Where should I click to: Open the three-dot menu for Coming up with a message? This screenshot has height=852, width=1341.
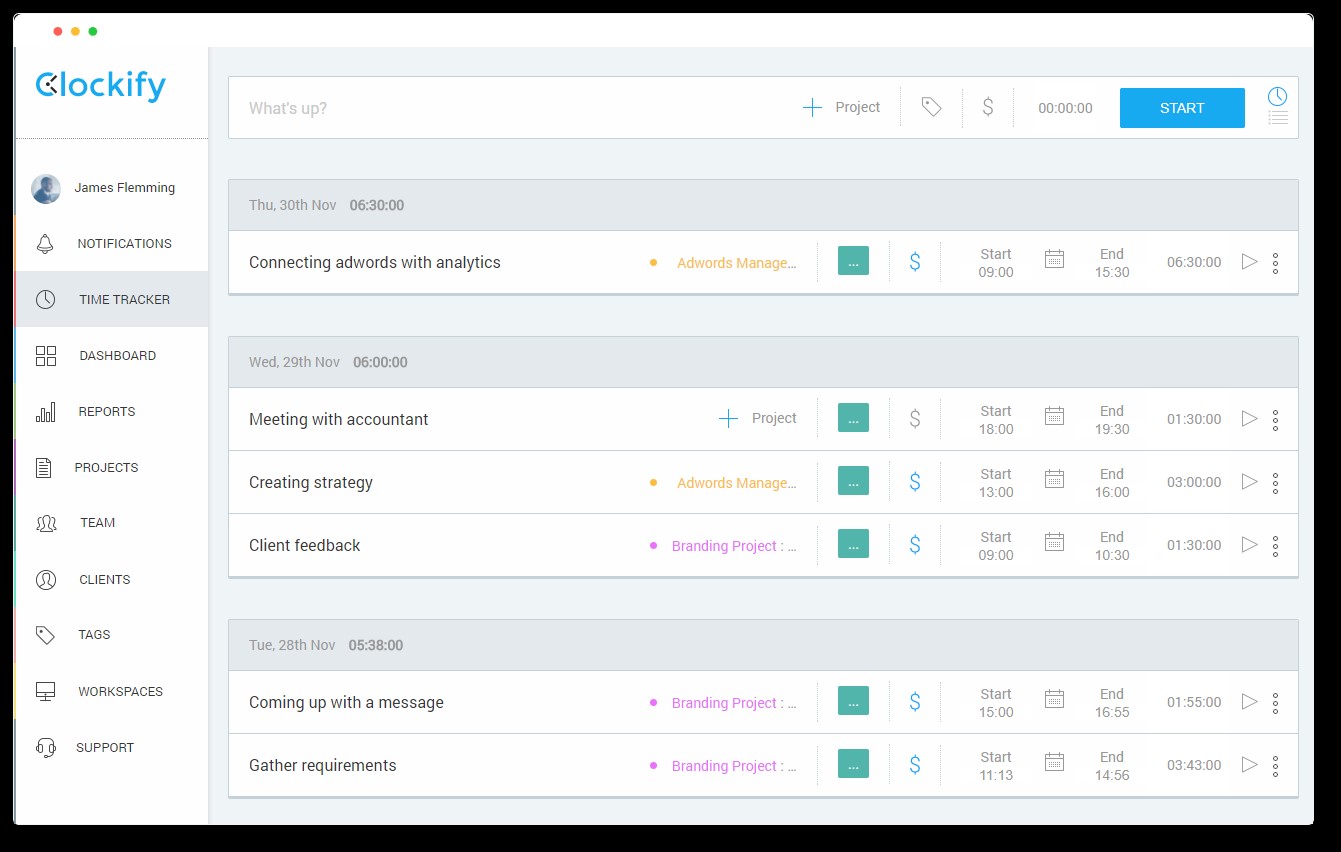[x=1275, y=702]
